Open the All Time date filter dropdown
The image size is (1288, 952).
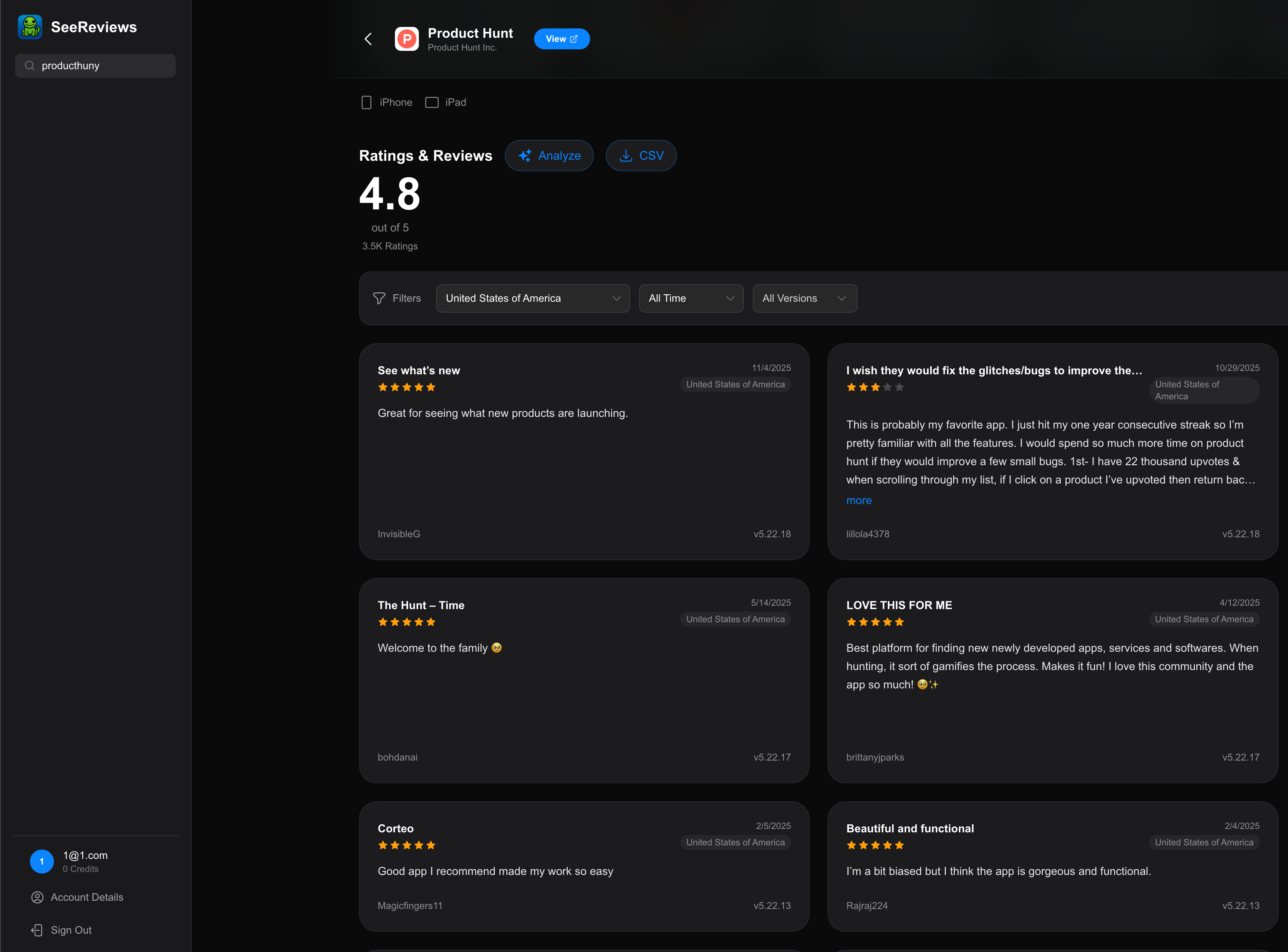690,298
